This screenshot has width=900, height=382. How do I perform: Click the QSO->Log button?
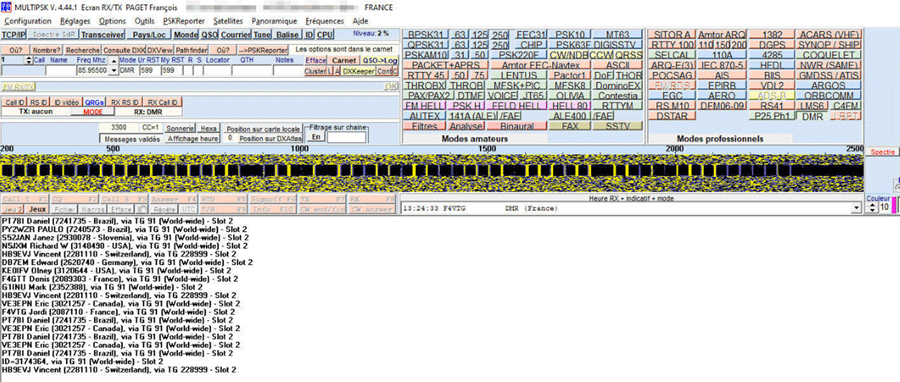[379, 60]
